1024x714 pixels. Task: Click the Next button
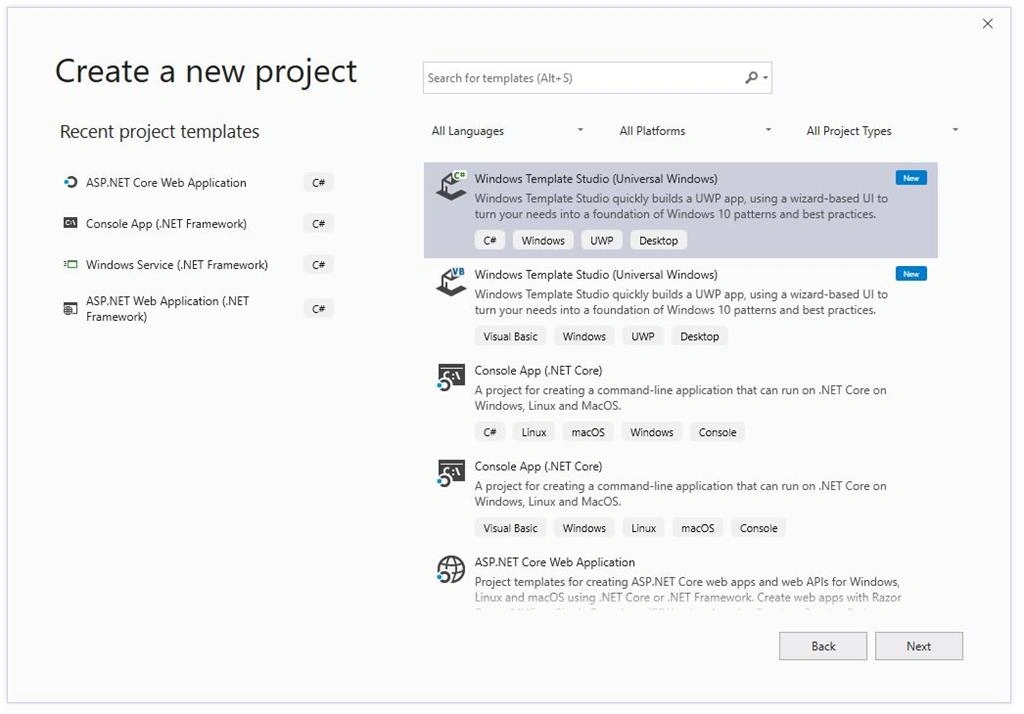click(x=918, y=646)
